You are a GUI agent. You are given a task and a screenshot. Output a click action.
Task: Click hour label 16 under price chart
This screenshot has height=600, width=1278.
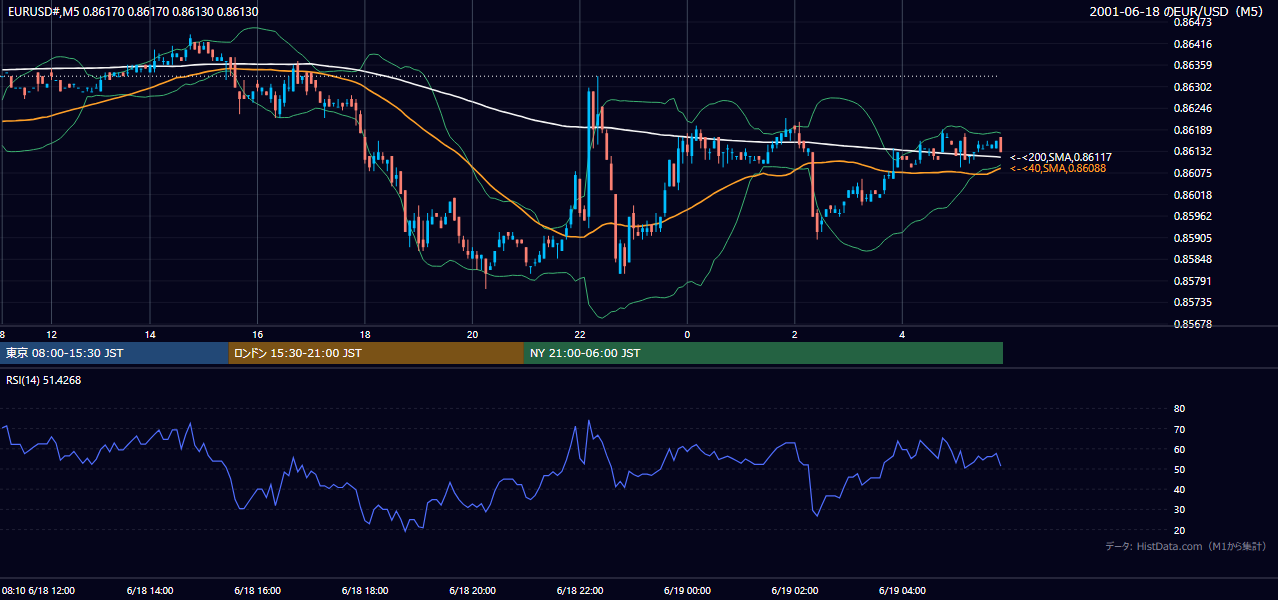pos(258,334)
